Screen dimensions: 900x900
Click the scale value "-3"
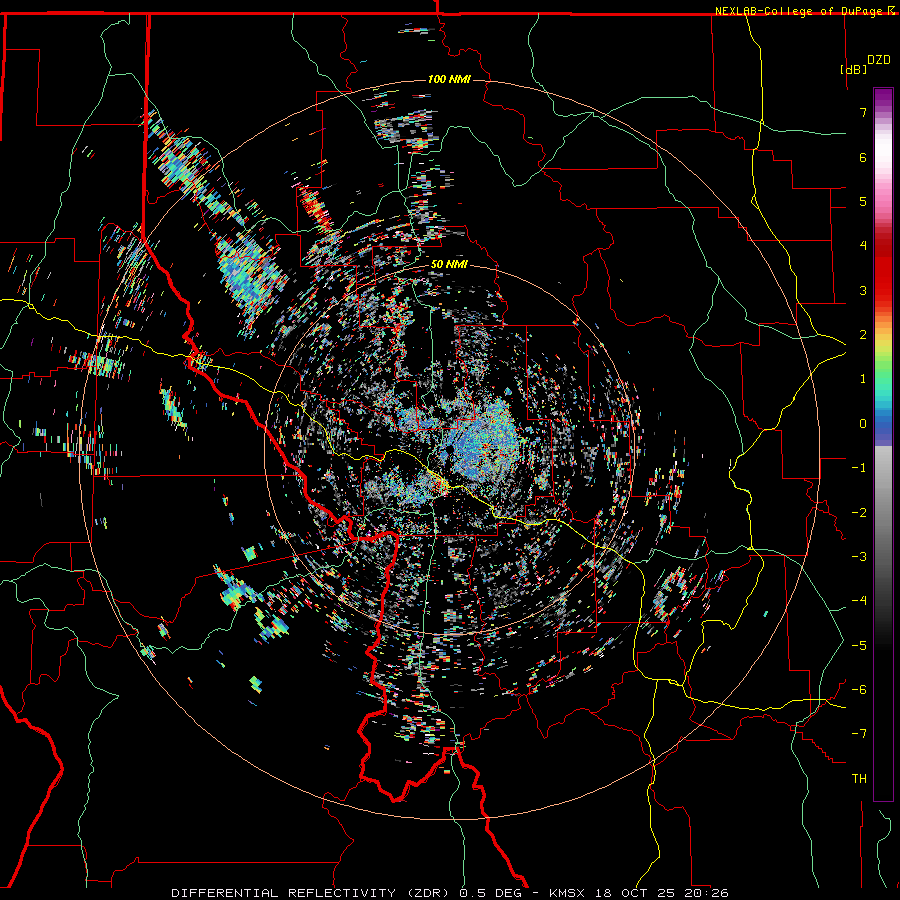[x=859, y=557]
